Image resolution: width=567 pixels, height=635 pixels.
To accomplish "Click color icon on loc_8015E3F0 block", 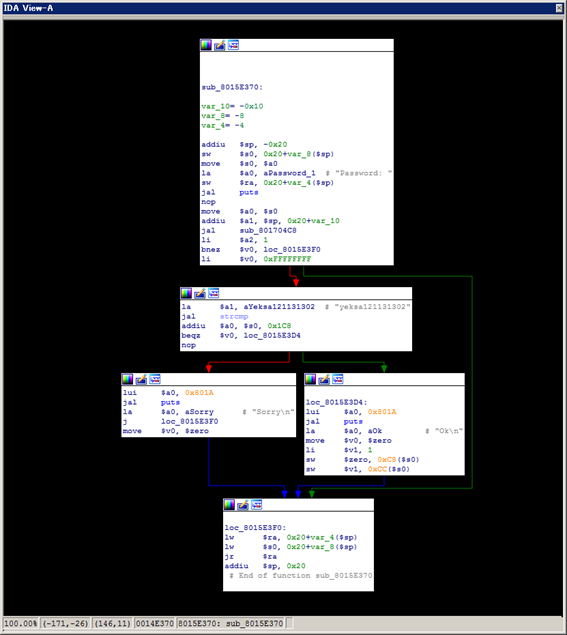I will 229,505.
